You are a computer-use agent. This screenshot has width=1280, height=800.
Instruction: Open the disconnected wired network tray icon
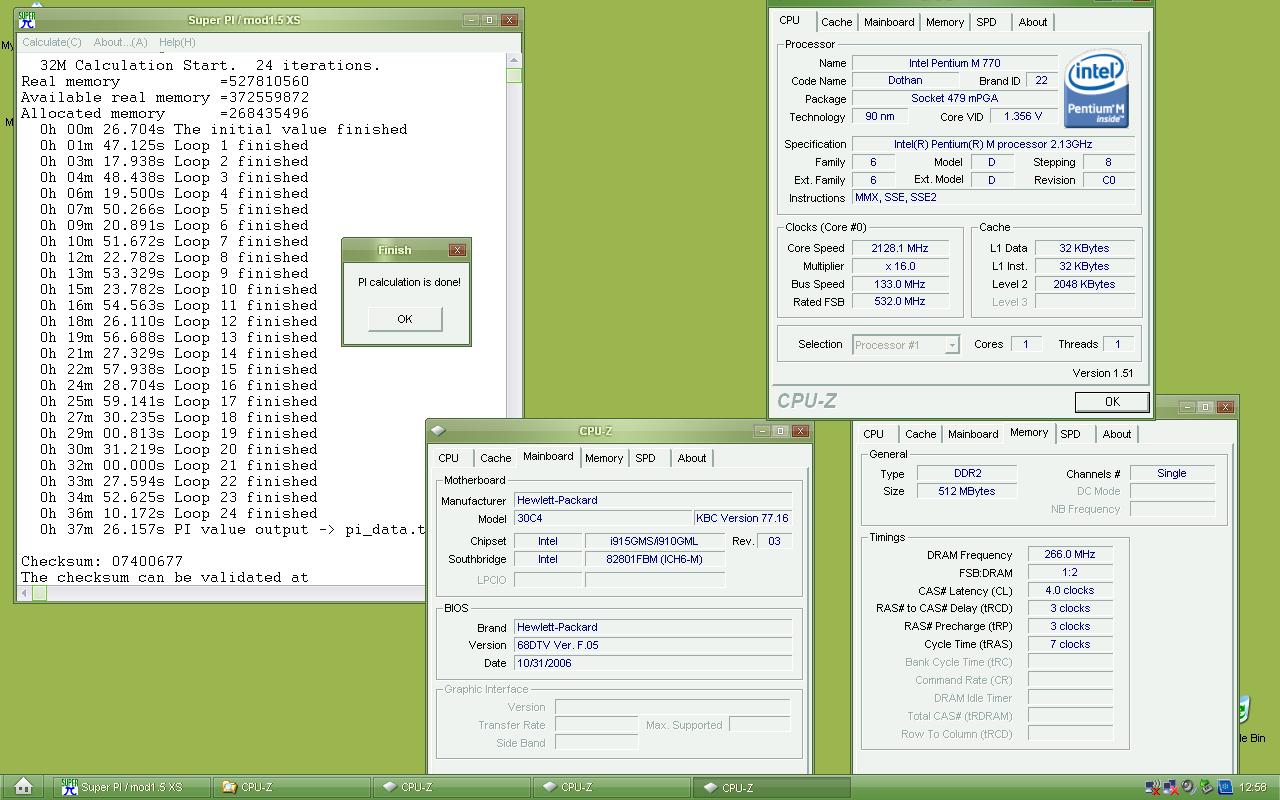point(1171,787)
